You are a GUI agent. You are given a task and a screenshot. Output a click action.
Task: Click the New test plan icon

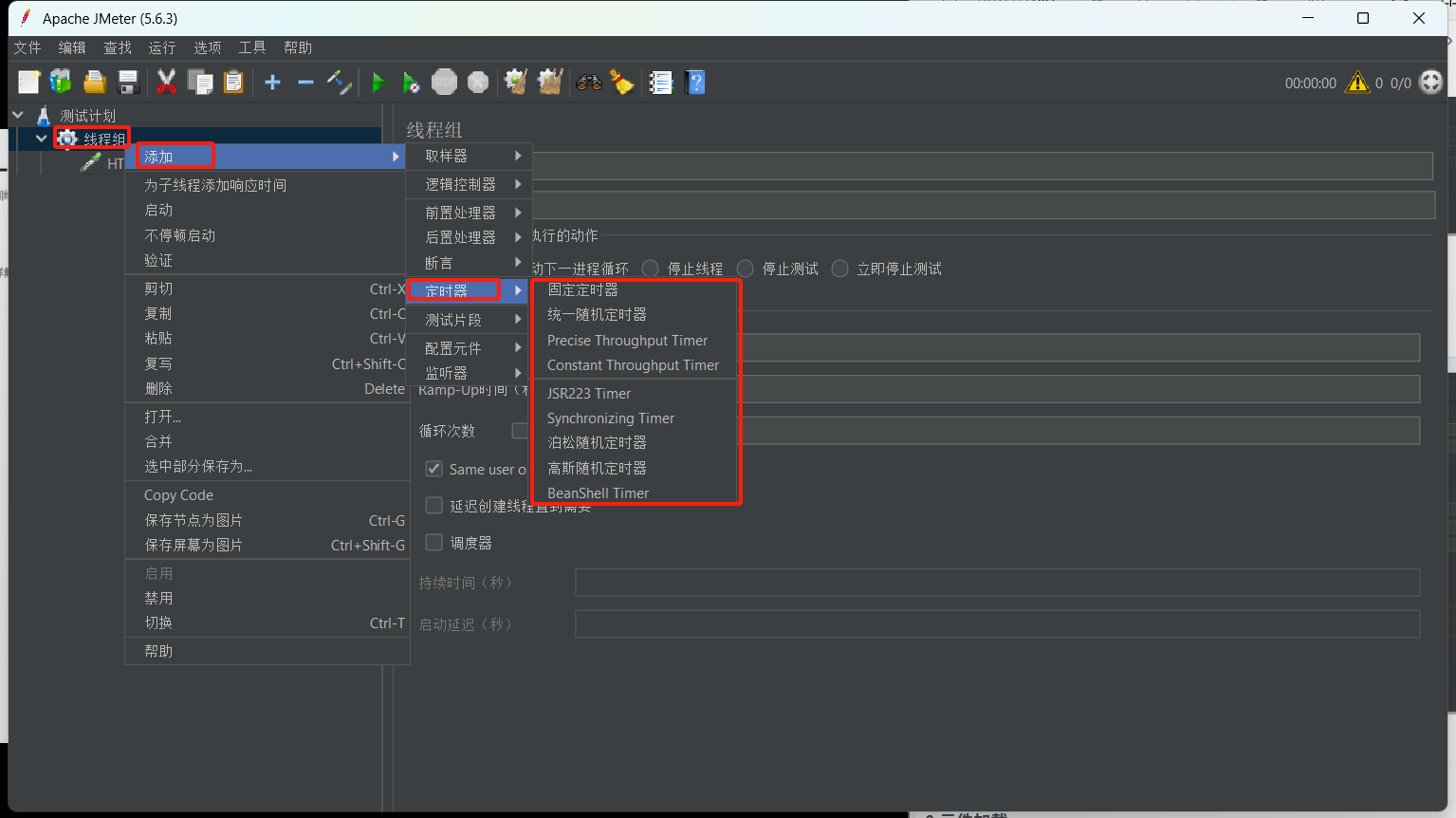pos(28,83)
